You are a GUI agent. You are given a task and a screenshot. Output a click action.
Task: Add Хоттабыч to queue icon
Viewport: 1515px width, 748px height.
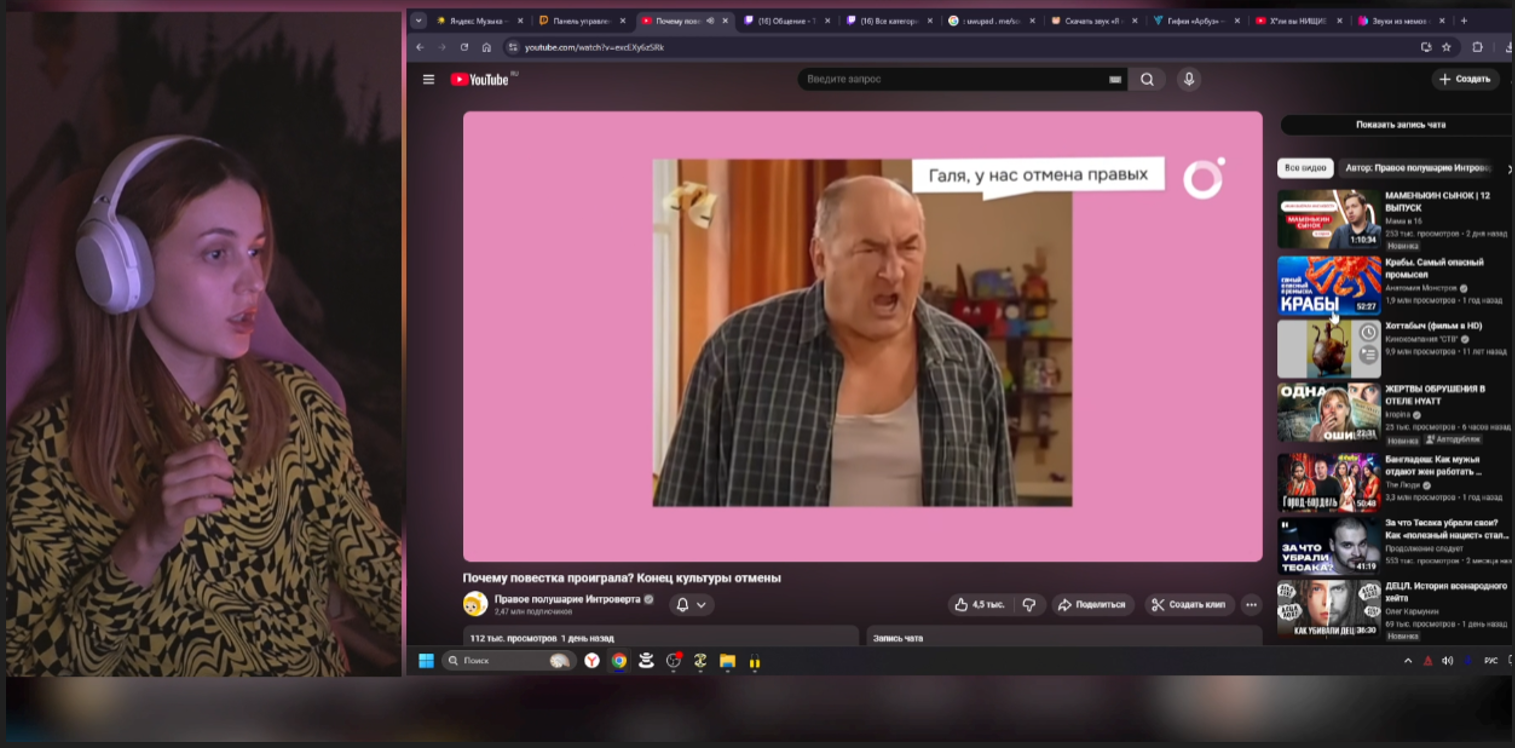[x=1368, y=354]
